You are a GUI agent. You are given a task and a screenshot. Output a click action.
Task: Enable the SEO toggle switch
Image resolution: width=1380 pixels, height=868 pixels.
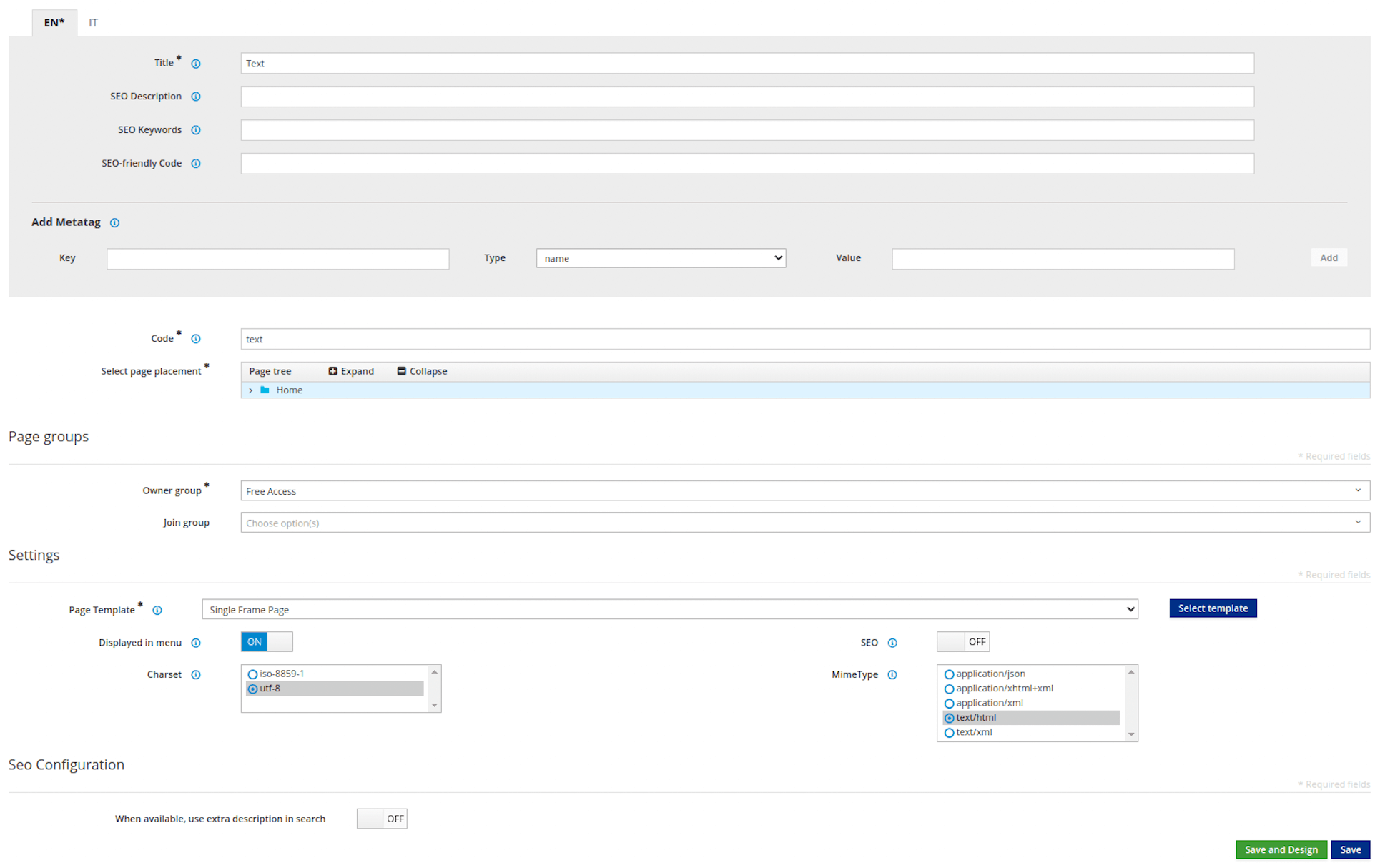coord(962,642)
